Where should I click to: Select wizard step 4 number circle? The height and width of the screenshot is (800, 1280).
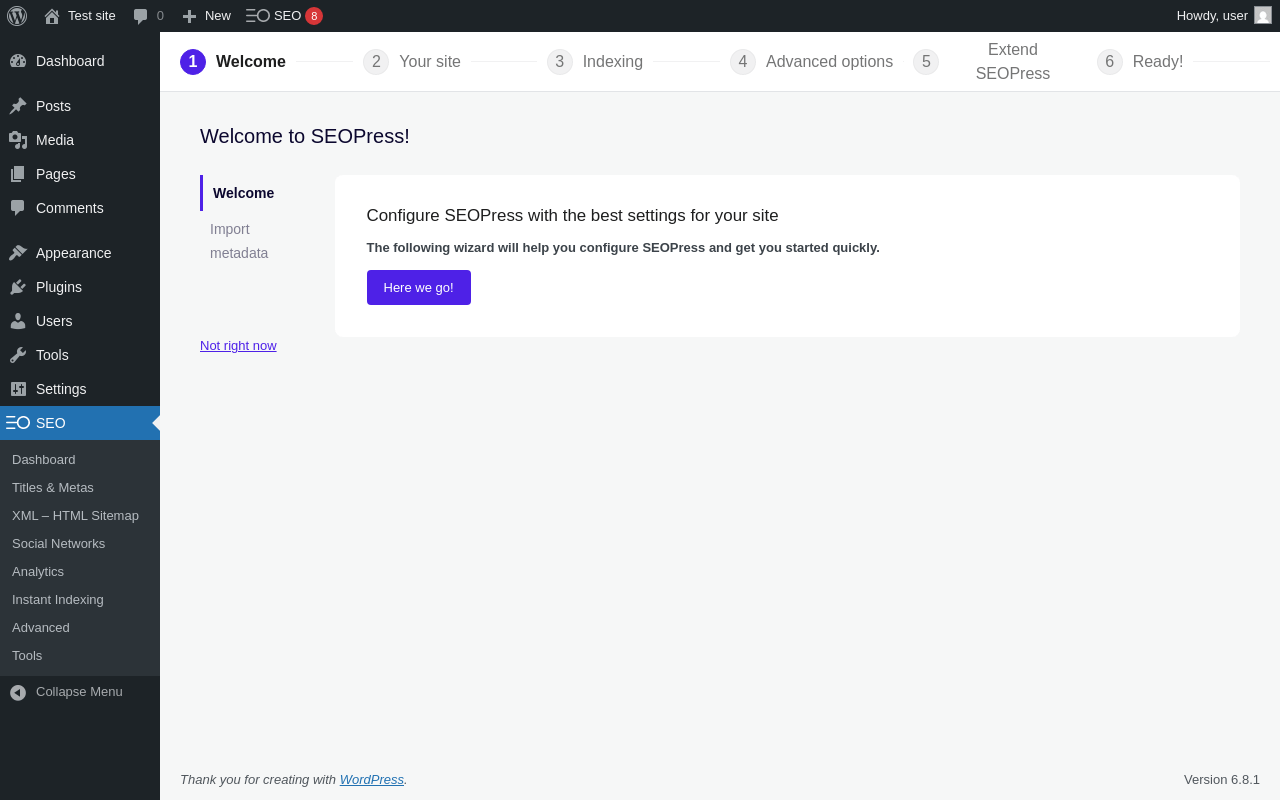click(743, 62)
